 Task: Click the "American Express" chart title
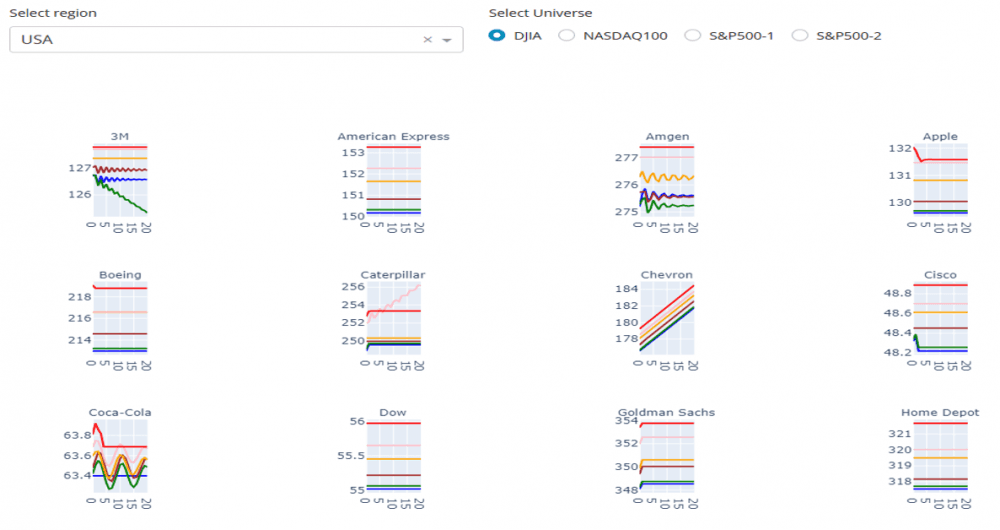[393, 136]
